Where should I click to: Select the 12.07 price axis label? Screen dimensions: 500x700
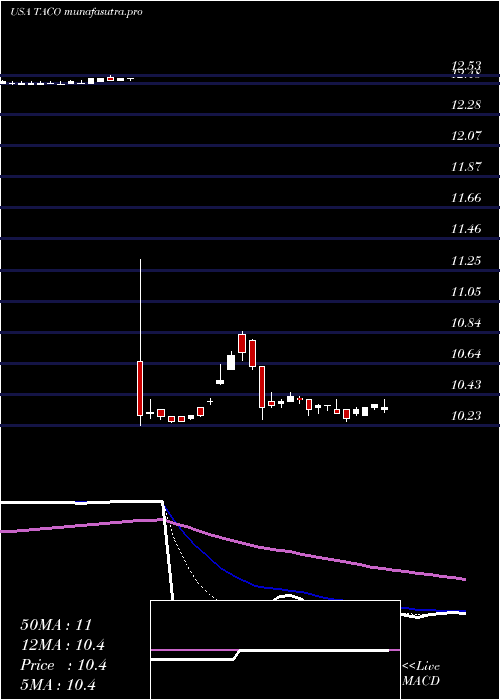(x=467, y=136)
